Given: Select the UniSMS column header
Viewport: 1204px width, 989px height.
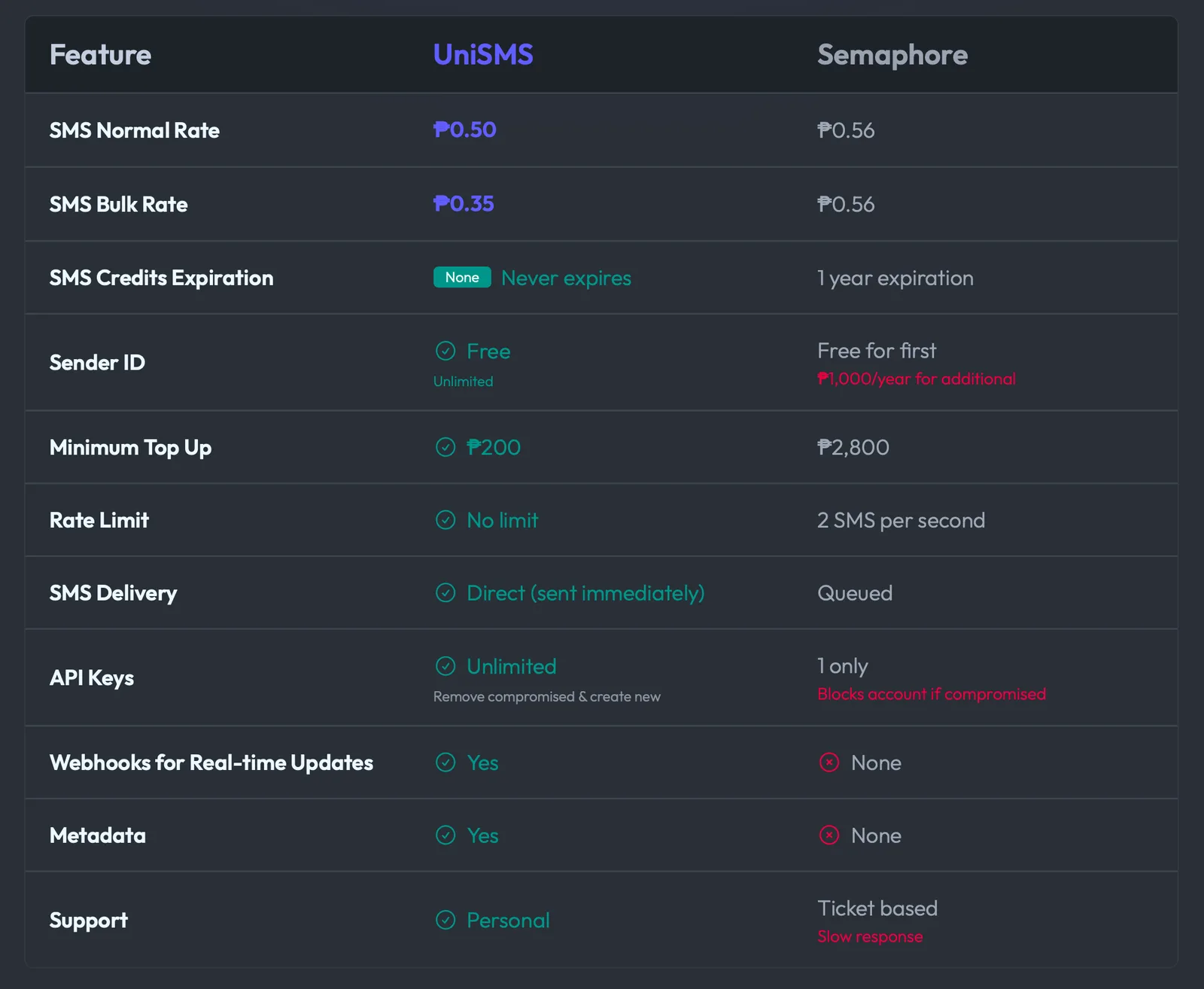Looking at the screenshot, I should pyautogui.click(x=483, y=55).
